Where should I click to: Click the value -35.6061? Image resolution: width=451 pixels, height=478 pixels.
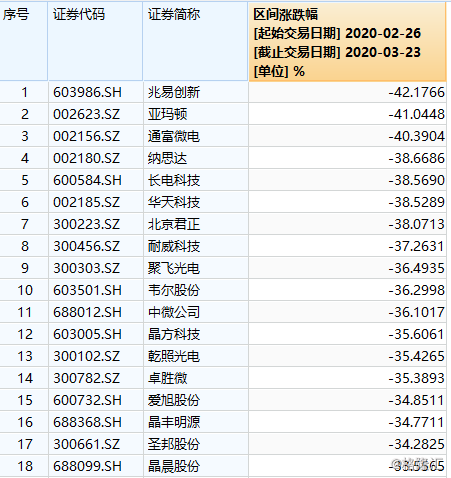point(417,334)
